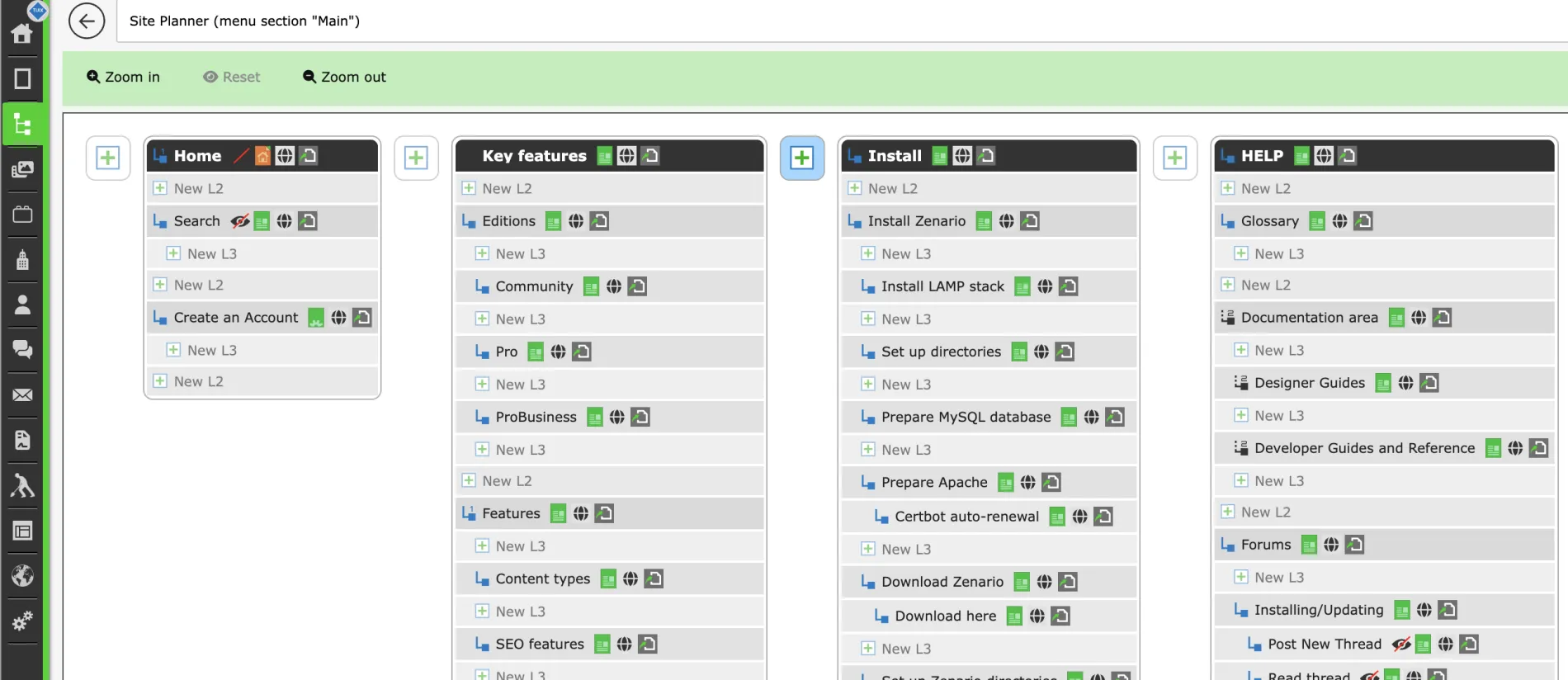Select the Installing/Updating menu item
The width and height of the screenshot is (1568, 680).
coord(1385,610)
